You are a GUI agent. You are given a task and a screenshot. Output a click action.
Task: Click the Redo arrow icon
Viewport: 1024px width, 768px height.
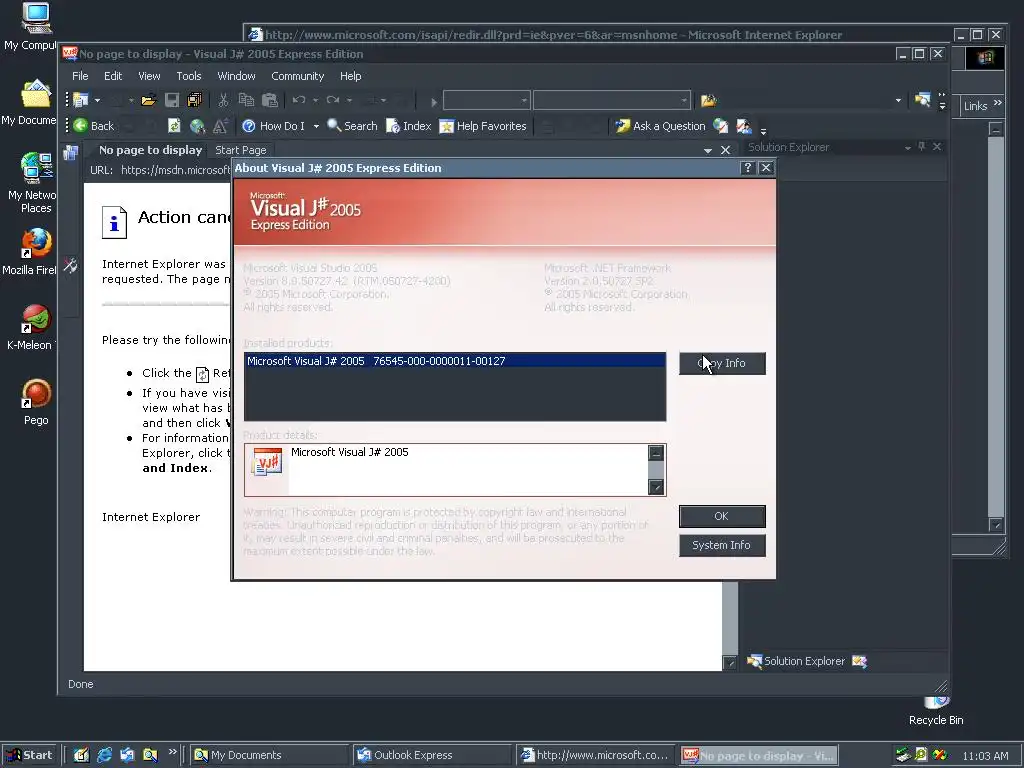click(x=333, y=100)
